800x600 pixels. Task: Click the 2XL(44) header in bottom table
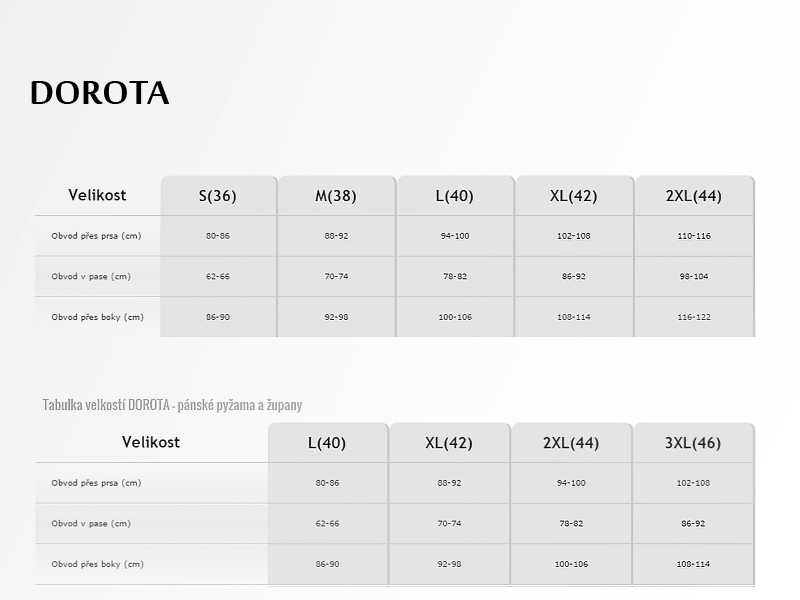(571, 443)
